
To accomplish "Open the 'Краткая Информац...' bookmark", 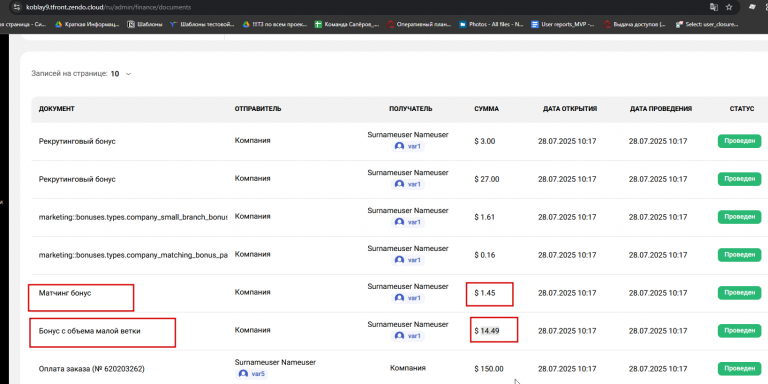I will tap(87, 24).
